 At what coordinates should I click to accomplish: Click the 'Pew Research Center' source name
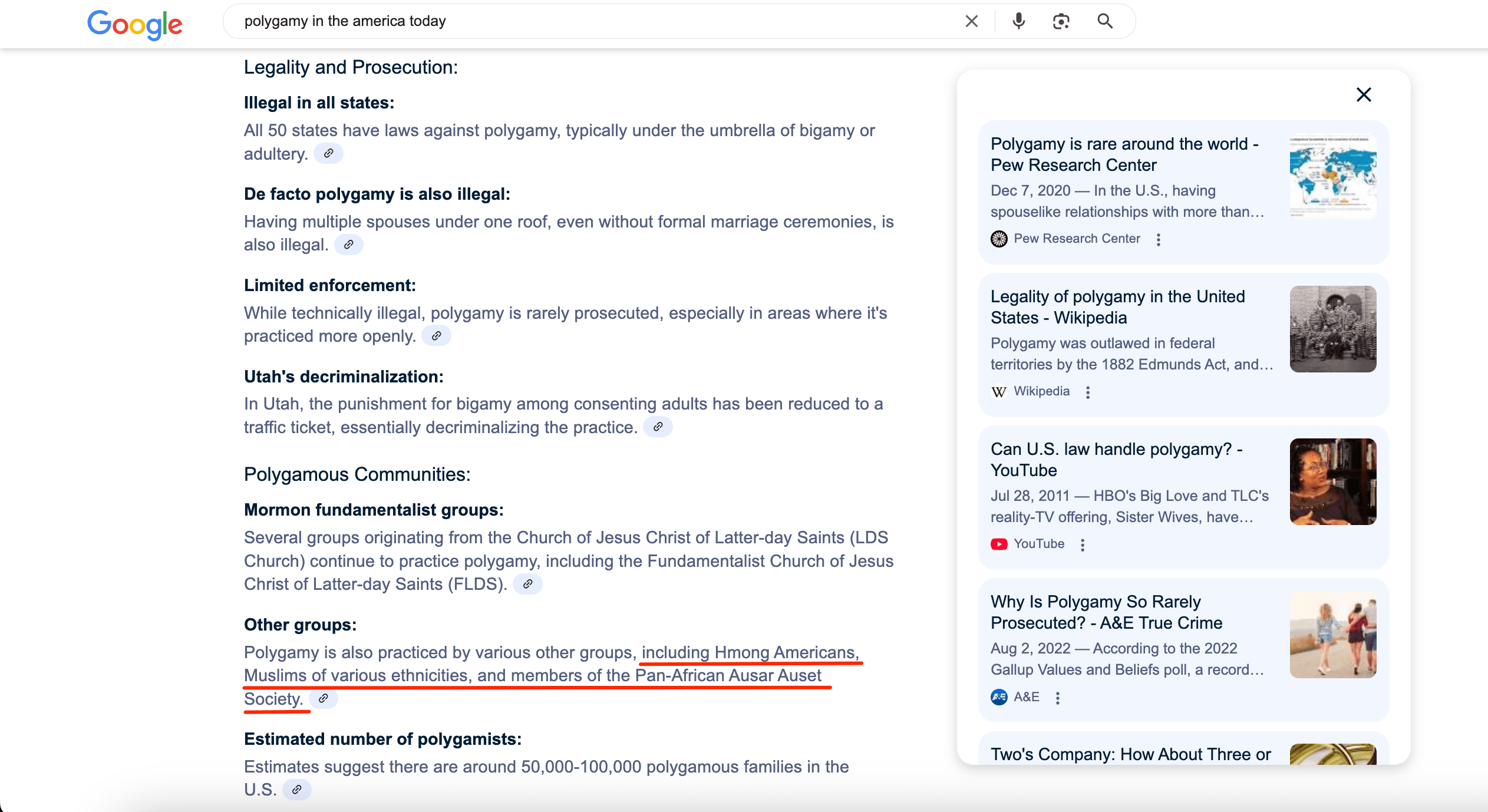(1077, 239)
